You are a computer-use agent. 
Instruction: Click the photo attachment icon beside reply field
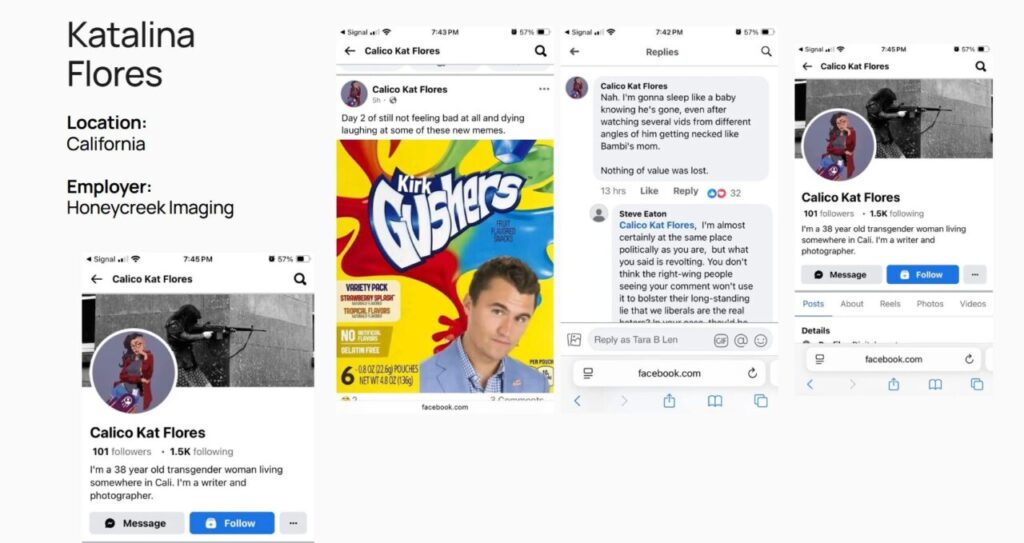574,340
